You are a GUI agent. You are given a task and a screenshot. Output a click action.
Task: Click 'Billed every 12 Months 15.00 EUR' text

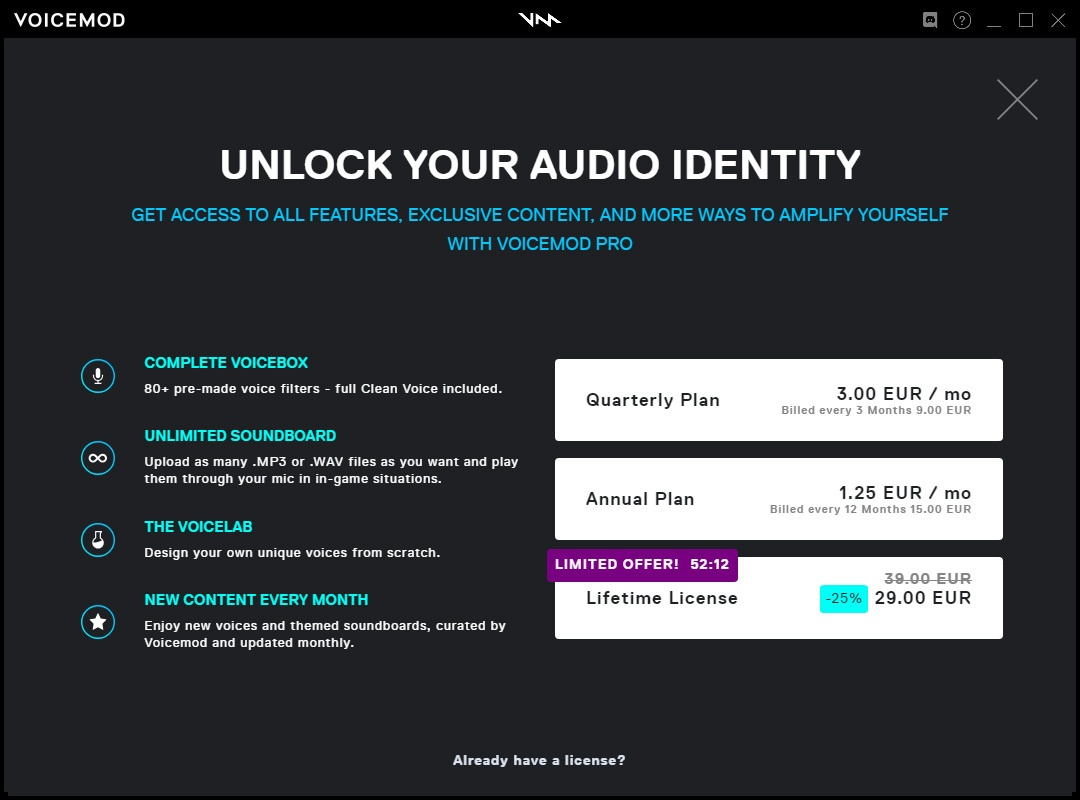[871, 509]
